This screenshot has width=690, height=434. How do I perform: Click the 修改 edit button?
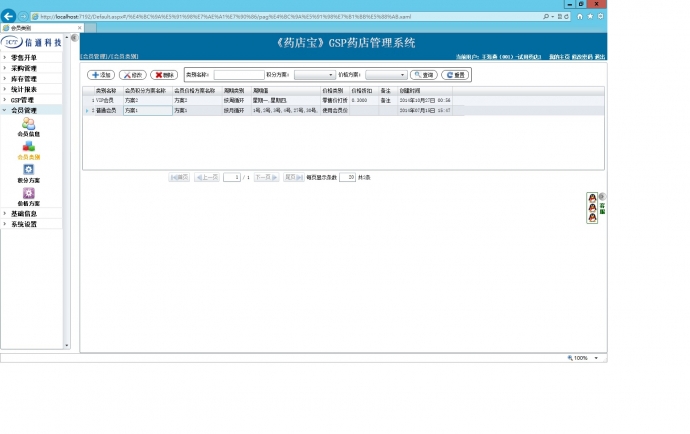click(132, 75)
